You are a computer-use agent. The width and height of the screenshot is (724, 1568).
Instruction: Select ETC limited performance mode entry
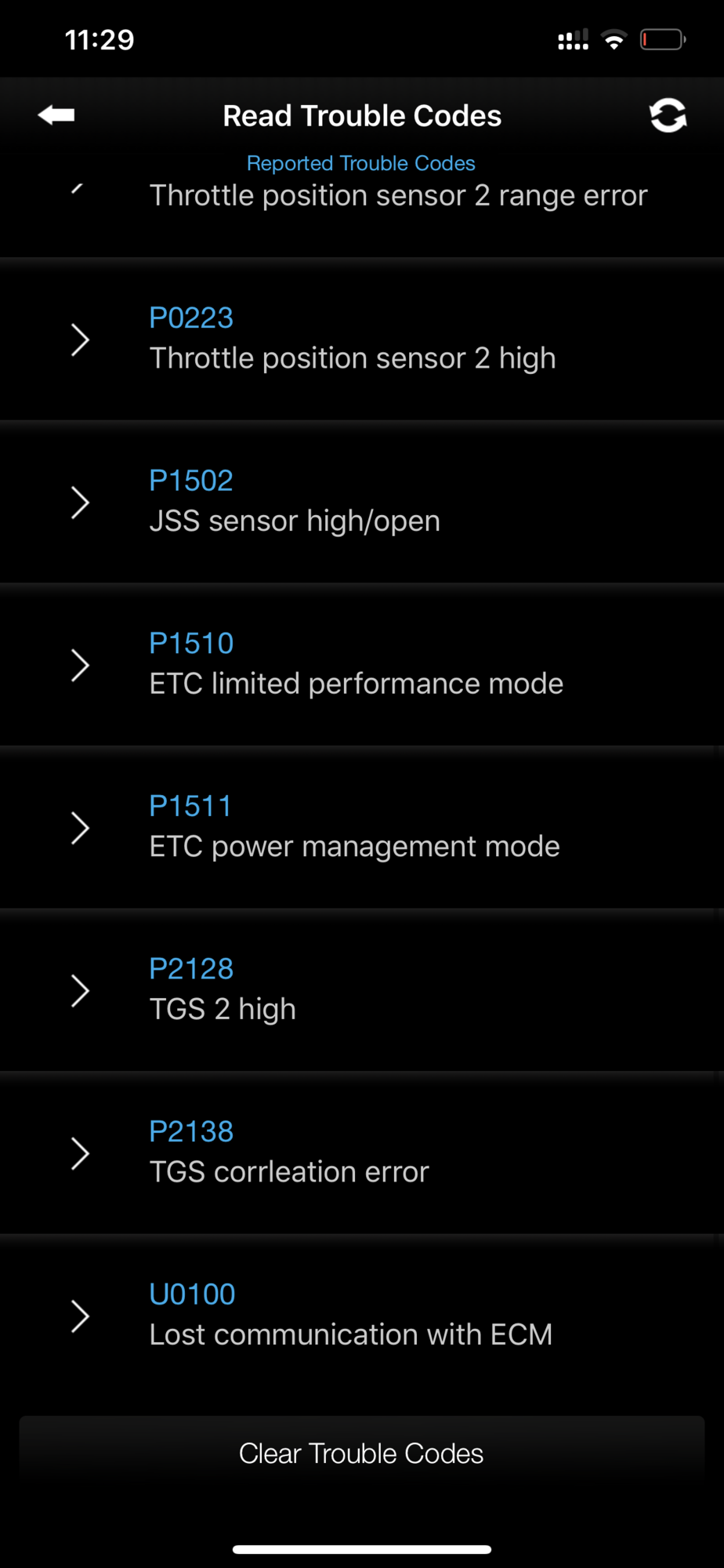tap(357, 684)
